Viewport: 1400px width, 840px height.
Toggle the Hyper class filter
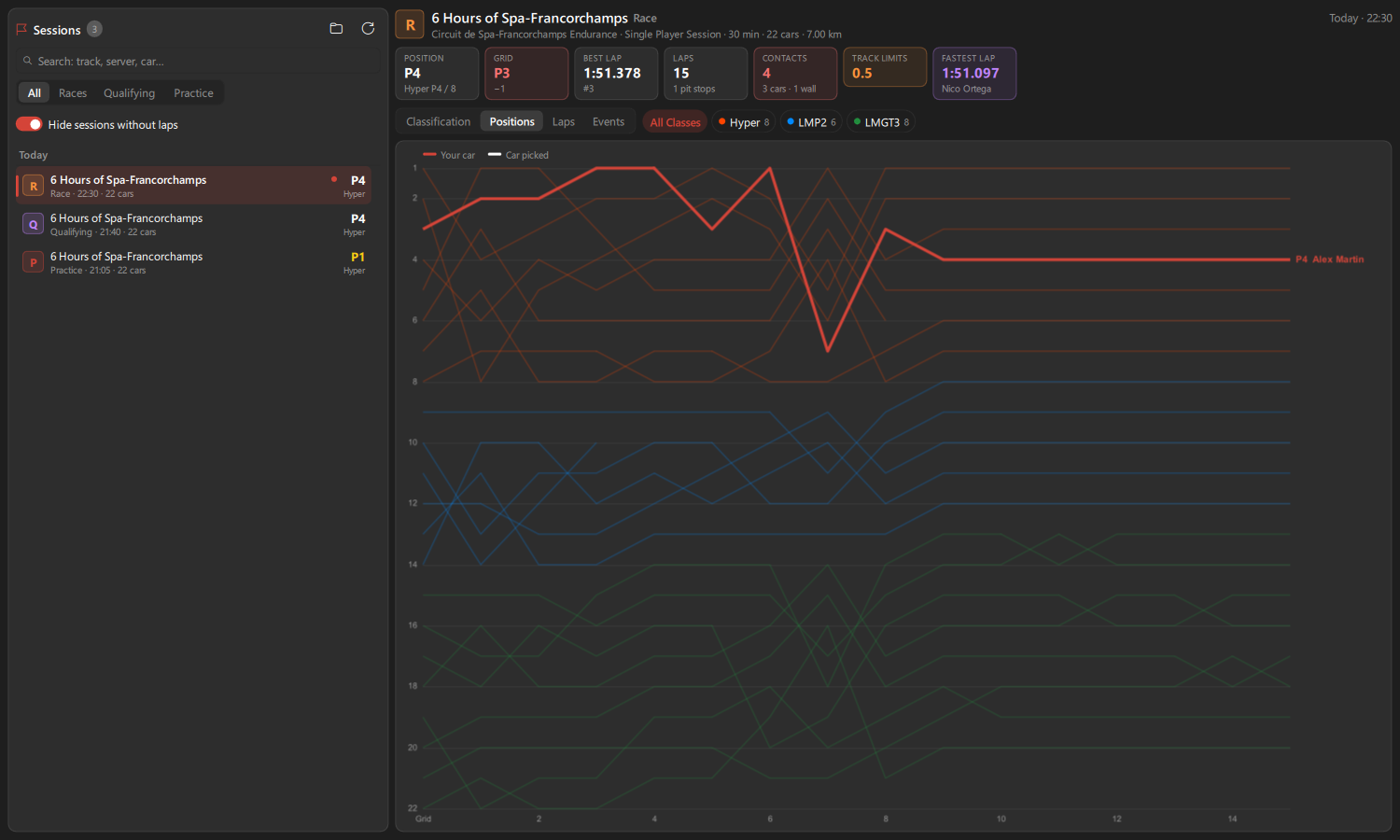pos(744,122)
